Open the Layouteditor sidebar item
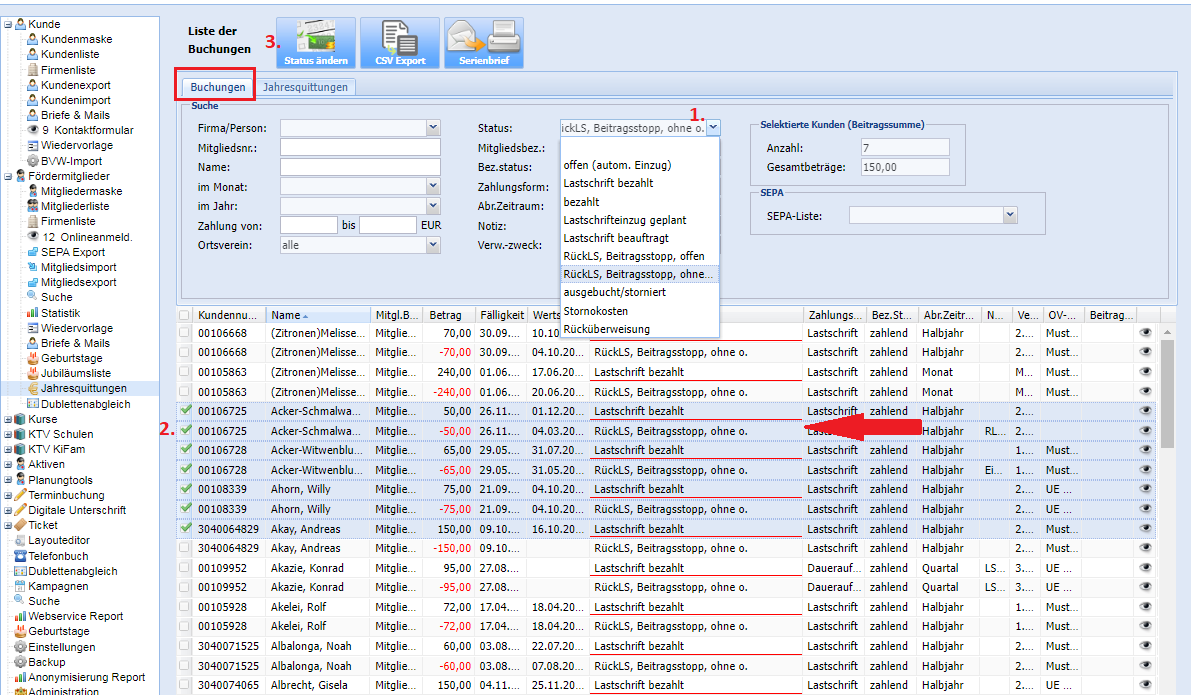1191x695 pixels. 60,540
